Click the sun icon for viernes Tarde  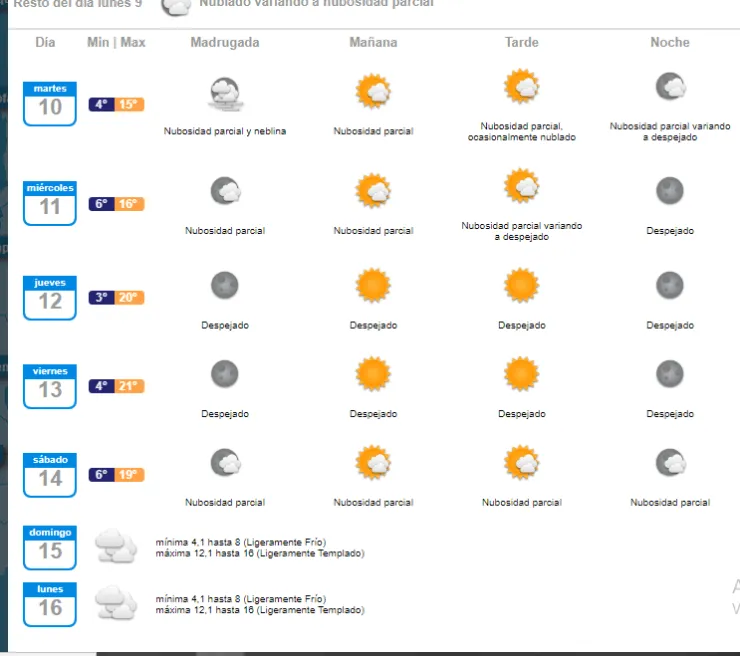pos(521,374)
